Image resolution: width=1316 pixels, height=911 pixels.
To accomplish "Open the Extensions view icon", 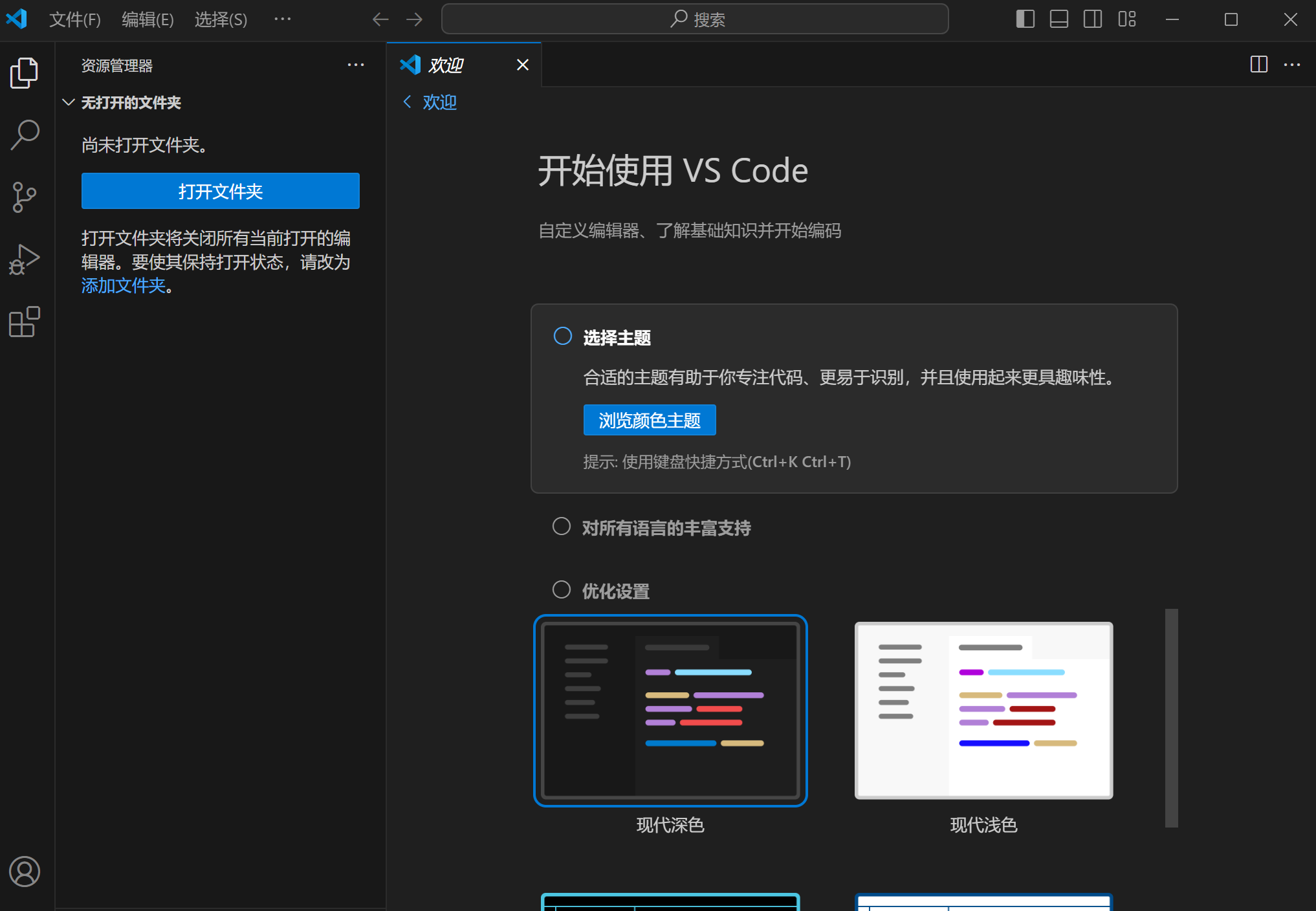I will pyautogui.click(x=25, y=322).
